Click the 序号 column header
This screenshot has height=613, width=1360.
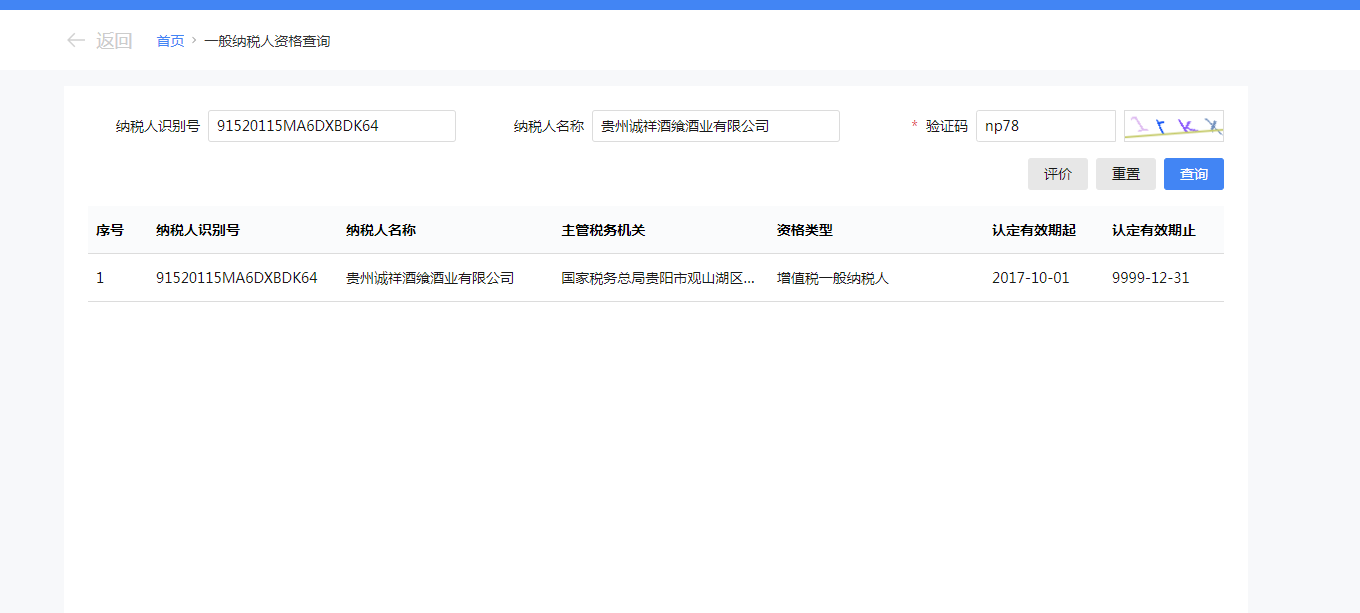pos(110,230)
